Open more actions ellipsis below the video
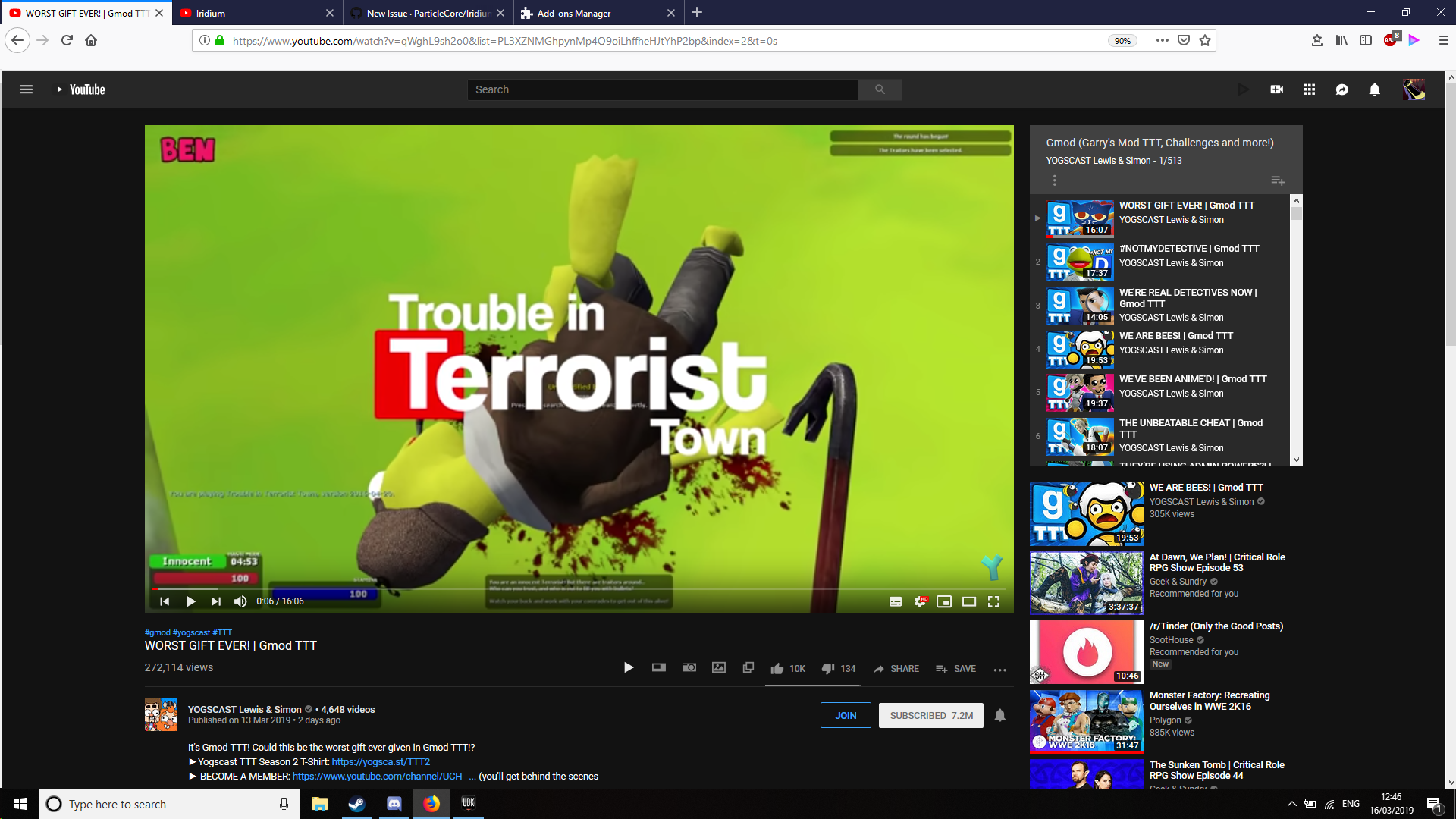Screen dimensions: 1456x819 click(x=1000, y=670)
